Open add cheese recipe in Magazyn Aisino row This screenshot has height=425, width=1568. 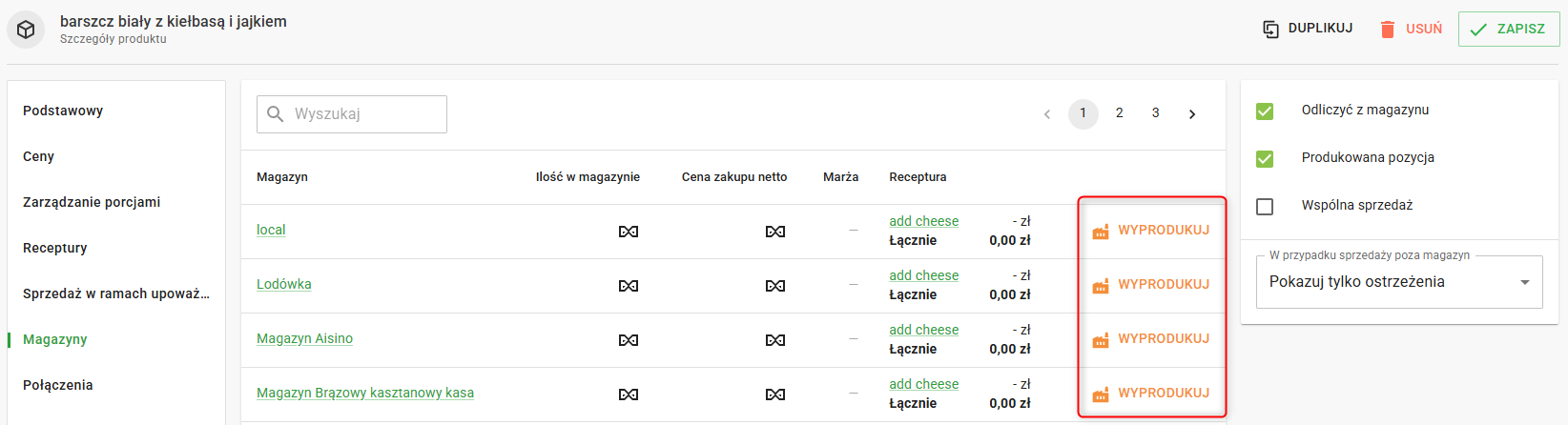coord(924,330)
